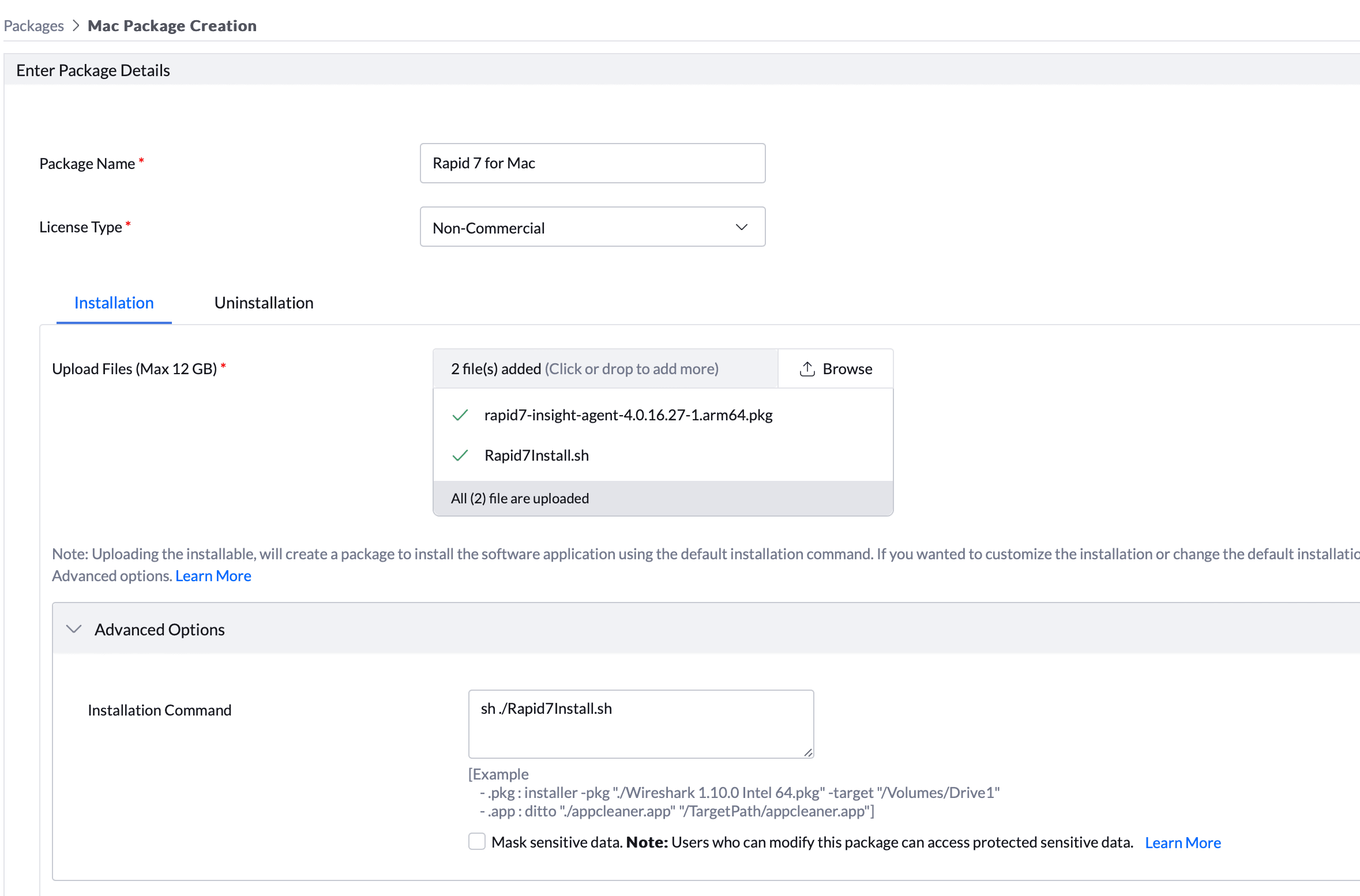This screenshot has height=896, width=1360.
Task: Click the Mac Package Creation breadcrumb title
Action: [x=172, y=26]
